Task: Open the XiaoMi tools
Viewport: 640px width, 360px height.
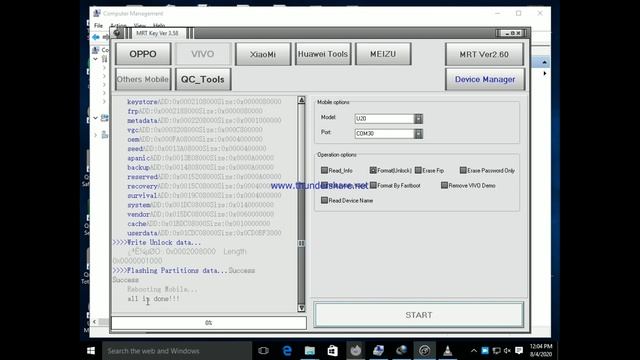Action: pos(263,54)
